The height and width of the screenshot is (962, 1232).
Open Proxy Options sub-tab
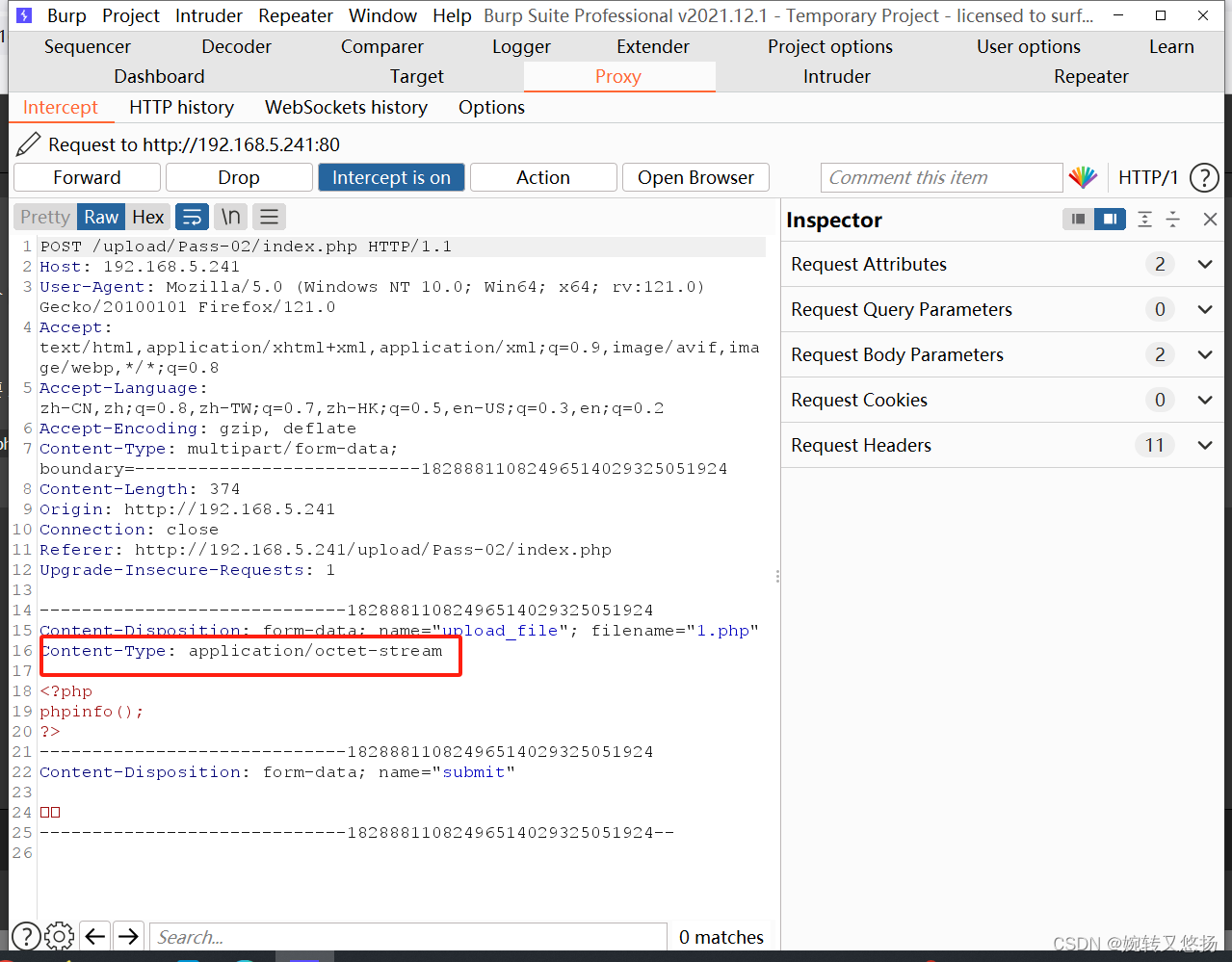click(492, 107)
